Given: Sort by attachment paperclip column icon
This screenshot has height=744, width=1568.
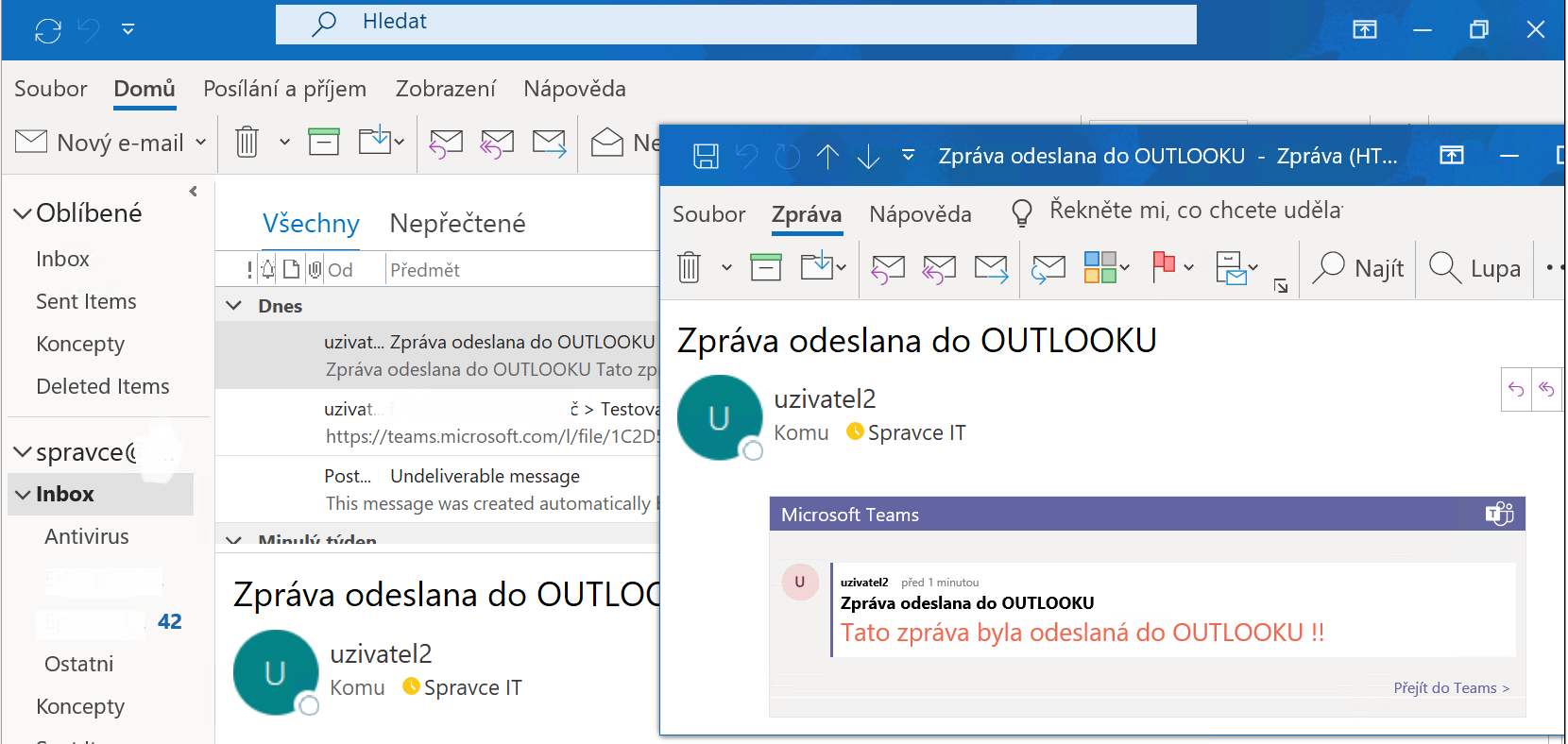Looking at the screenshot, I should pyautogui.click(x=315, y=270).
